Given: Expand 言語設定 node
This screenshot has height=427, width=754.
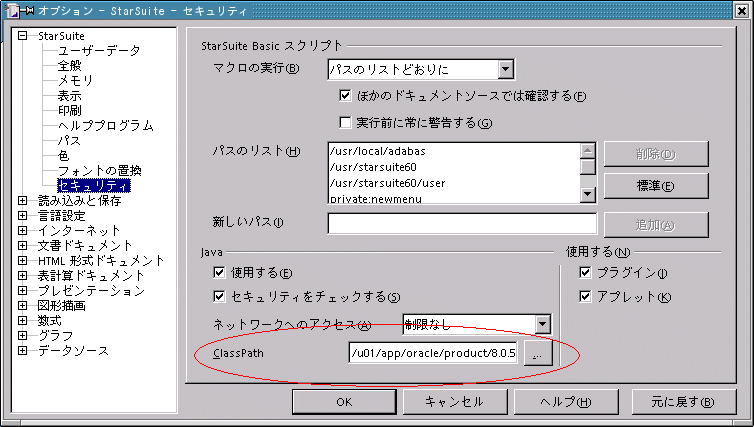Looking at the screenshot, I should (x=23, y=215).
